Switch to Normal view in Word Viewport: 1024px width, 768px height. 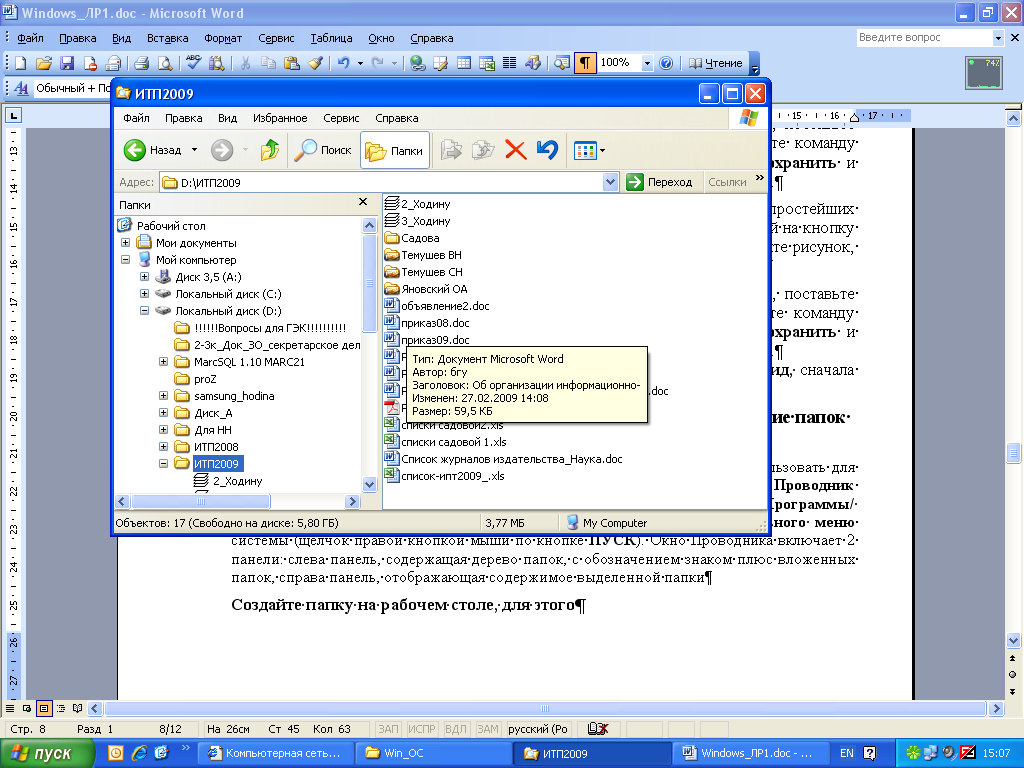coord(10,709)
